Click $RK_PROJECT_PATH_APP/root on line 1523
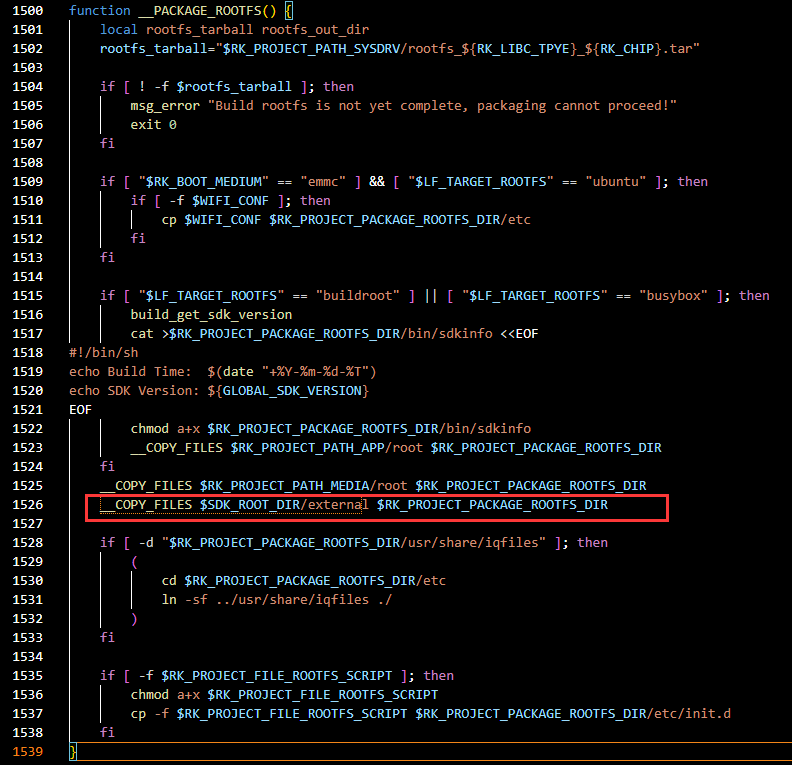Viewport: 792px width, 765px height. [326, 448]
